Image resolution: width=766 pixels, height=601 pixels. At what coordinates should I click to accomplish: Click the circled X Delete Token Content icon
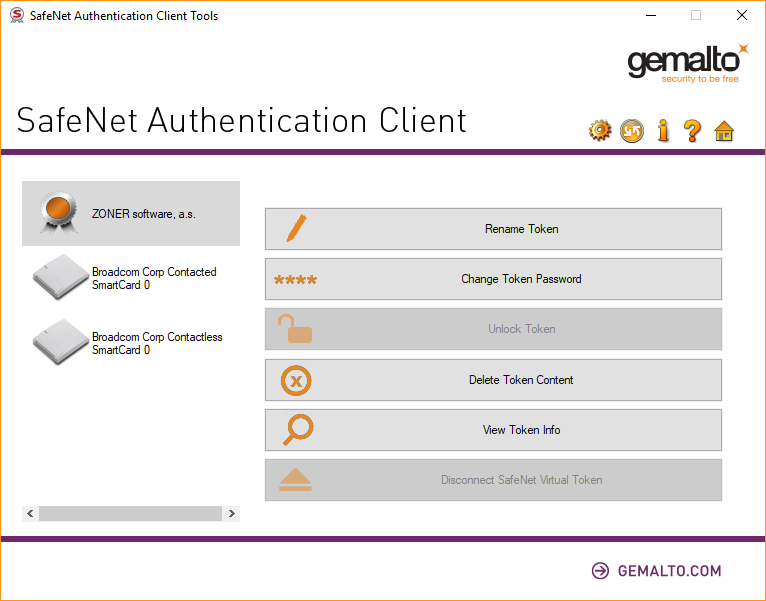(x=296, y=380)
